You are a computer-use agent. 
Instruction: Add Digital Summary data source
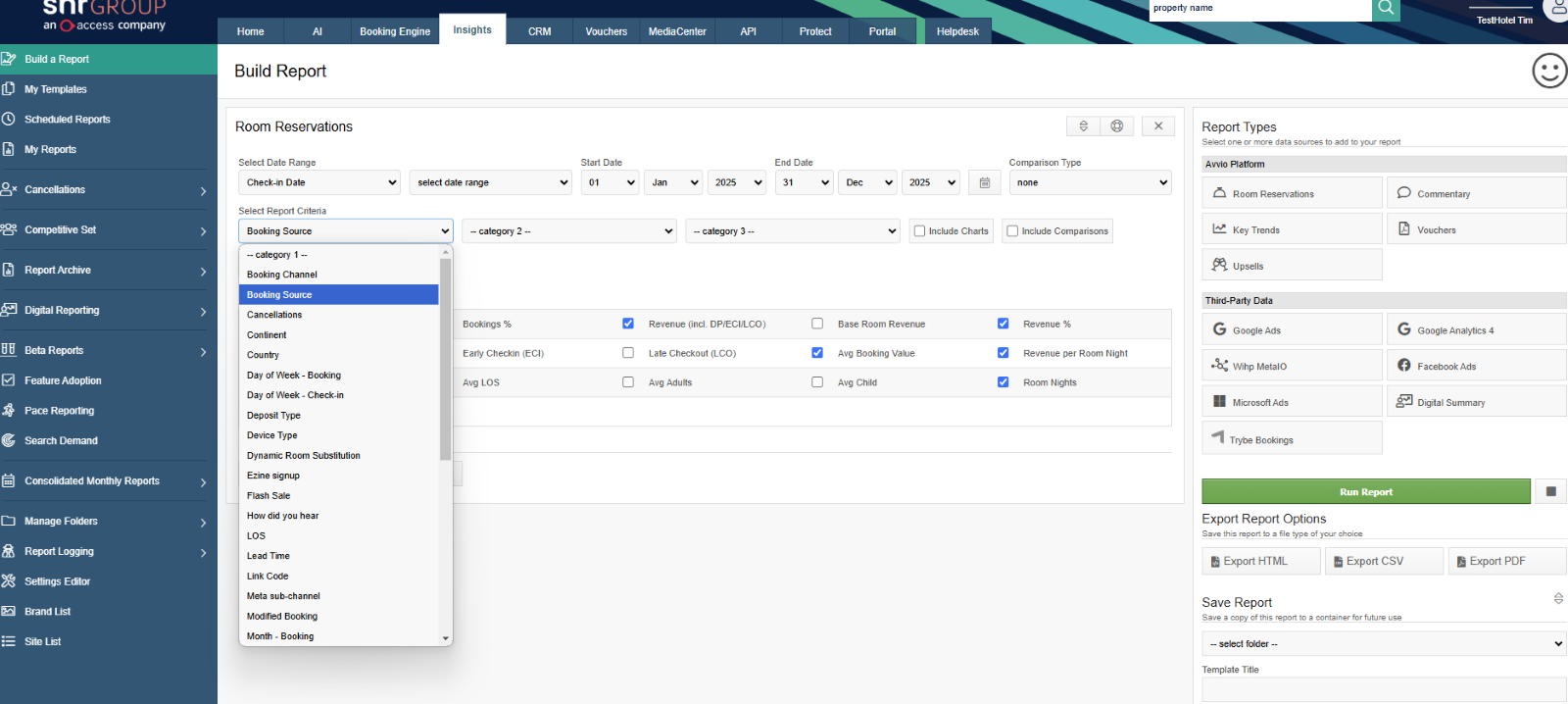[1476, 401]
